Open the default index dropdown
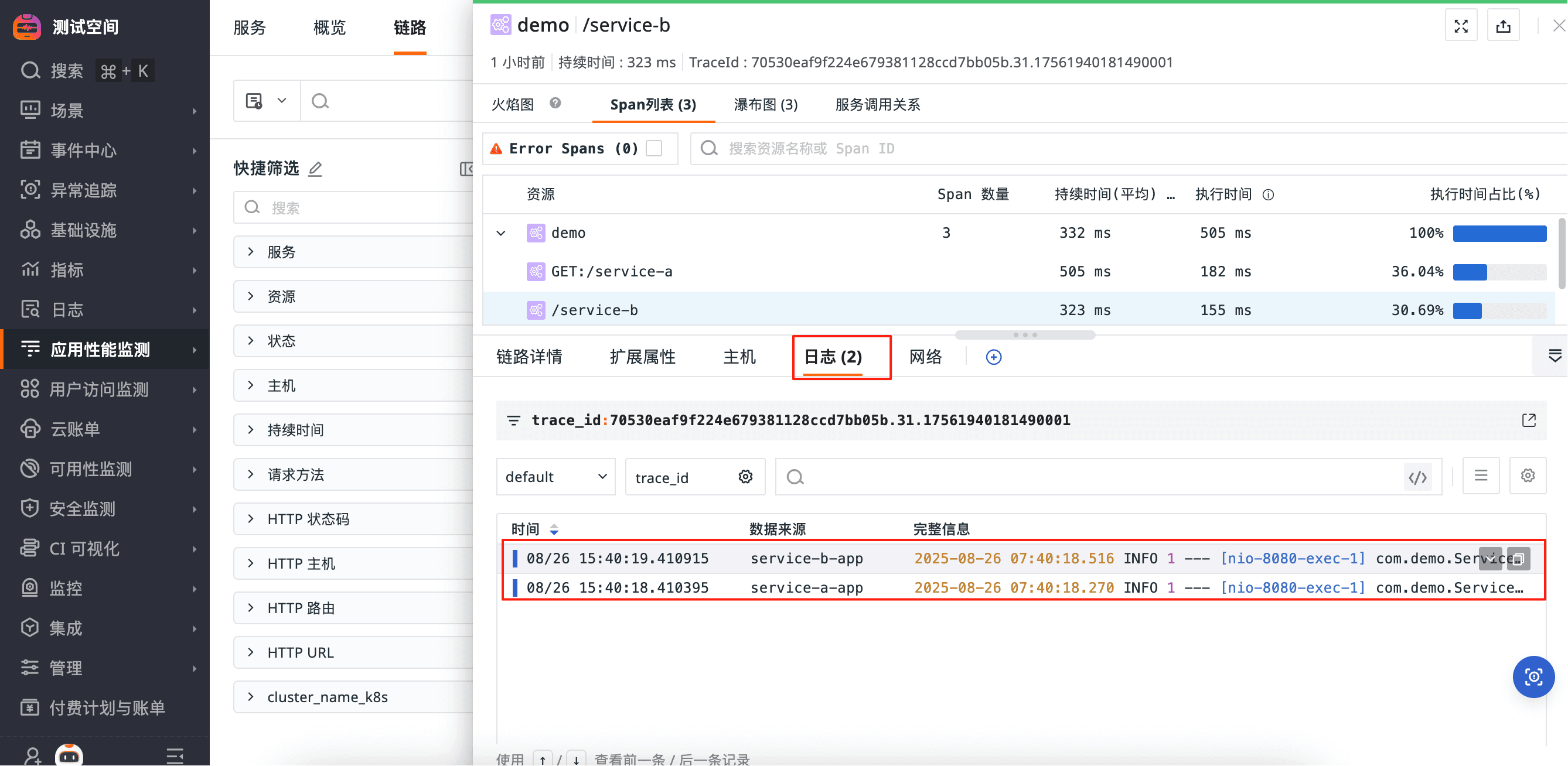This screenshot has width=1568, height=766. pos(555,477)
